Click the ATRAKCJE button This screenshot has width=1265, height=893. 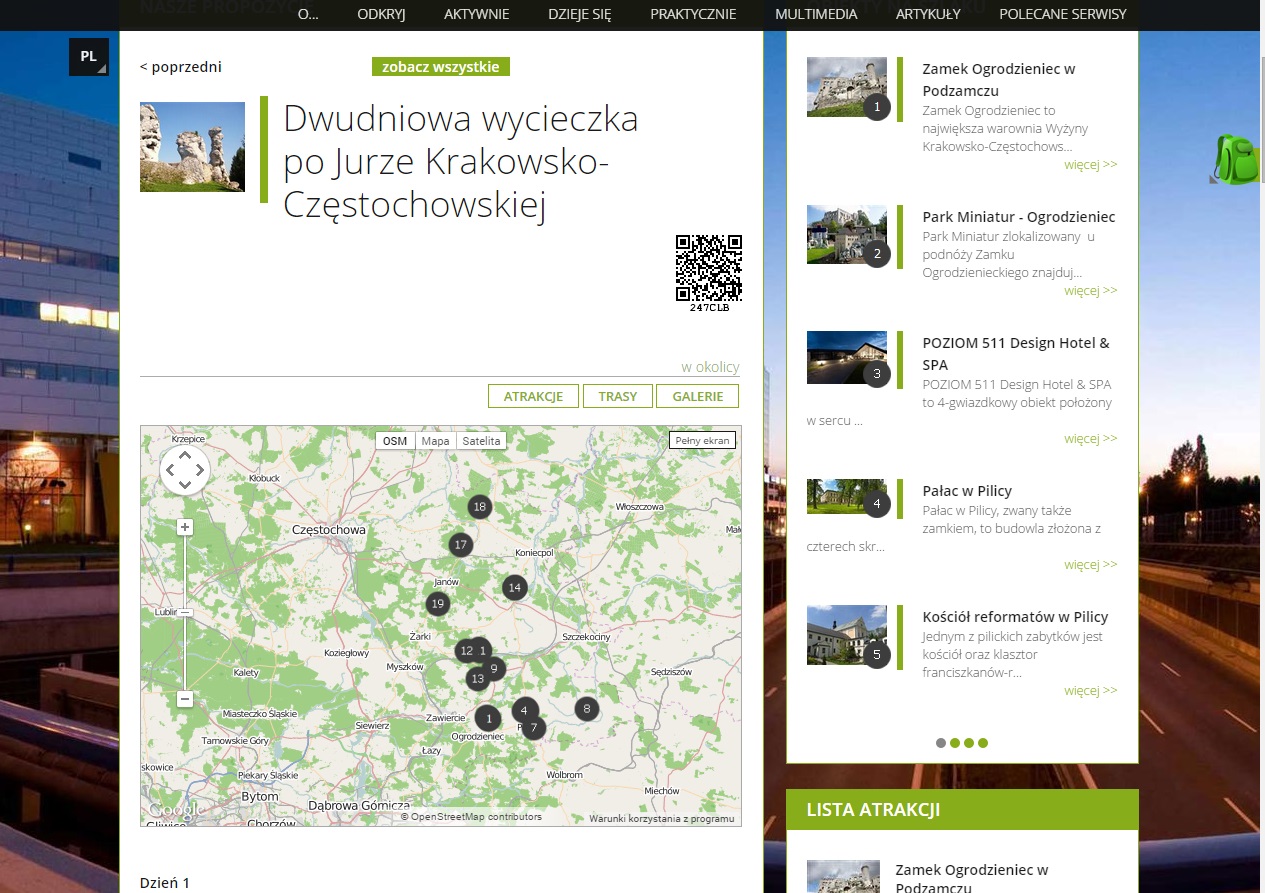[533, 396]
